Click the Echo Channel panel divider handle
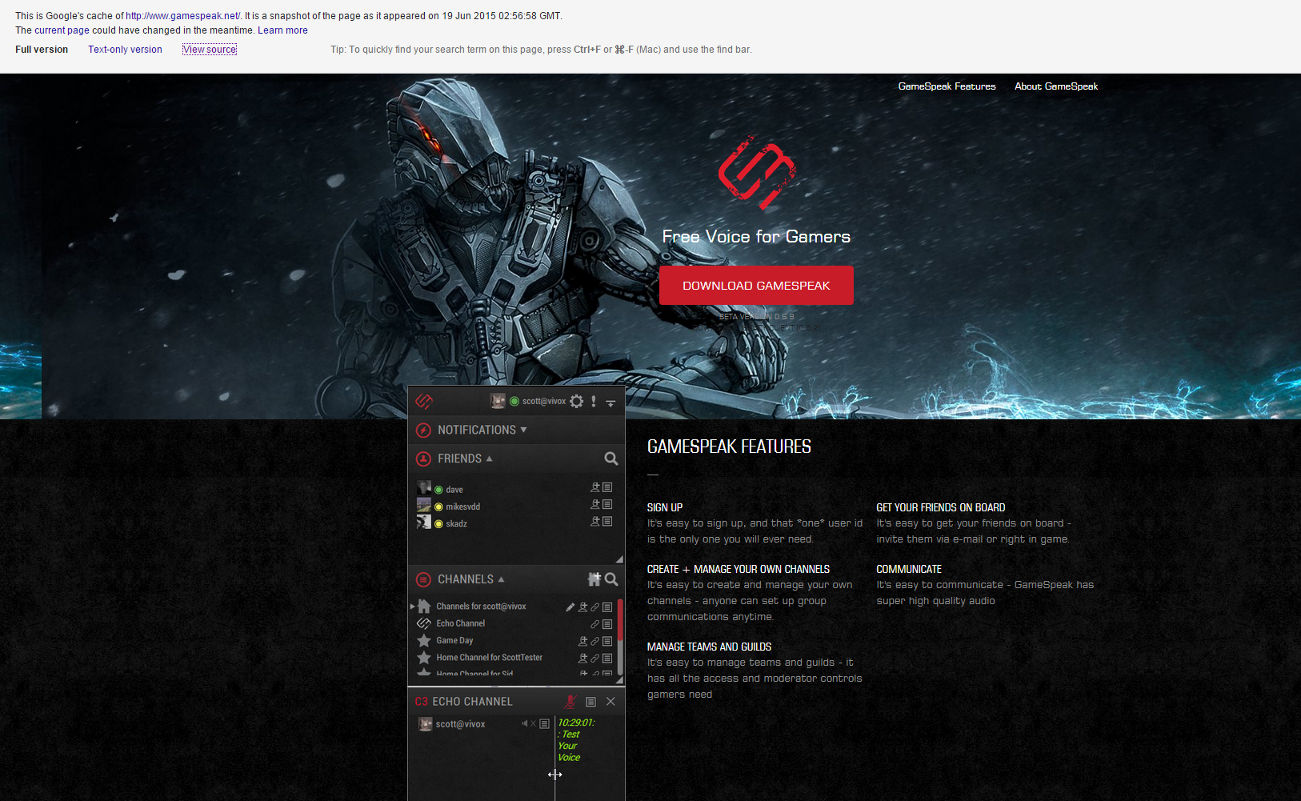This screenshot has width=1301, height=801. tap(554, 774)
